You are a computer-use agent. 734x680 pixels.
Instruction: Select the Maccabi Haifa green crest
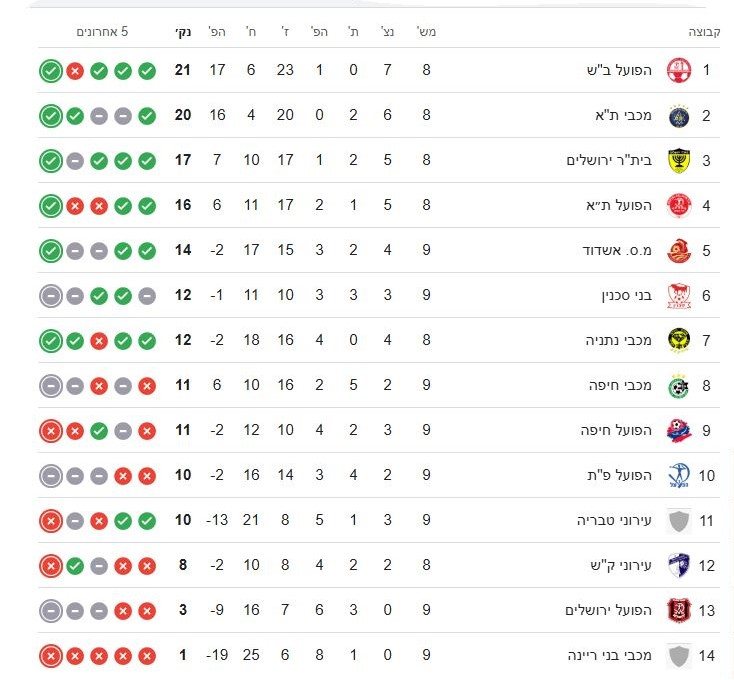(679, 386)
